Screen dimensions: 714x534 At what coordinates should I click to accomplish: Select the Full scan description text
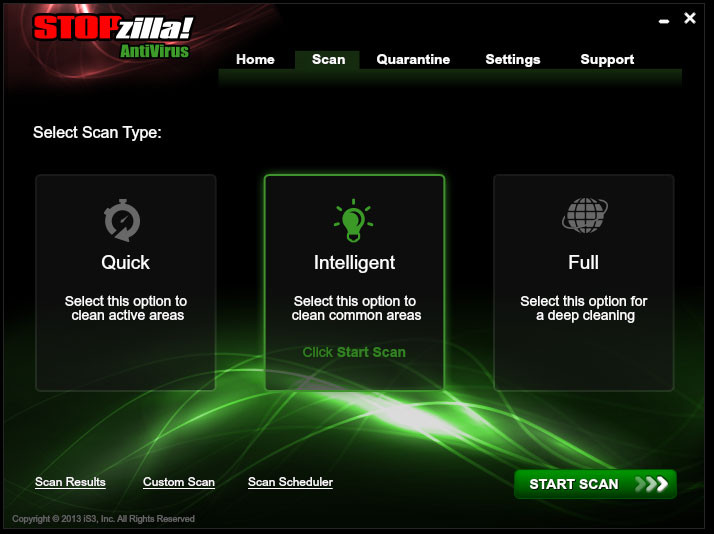click(x=584, y=308)
